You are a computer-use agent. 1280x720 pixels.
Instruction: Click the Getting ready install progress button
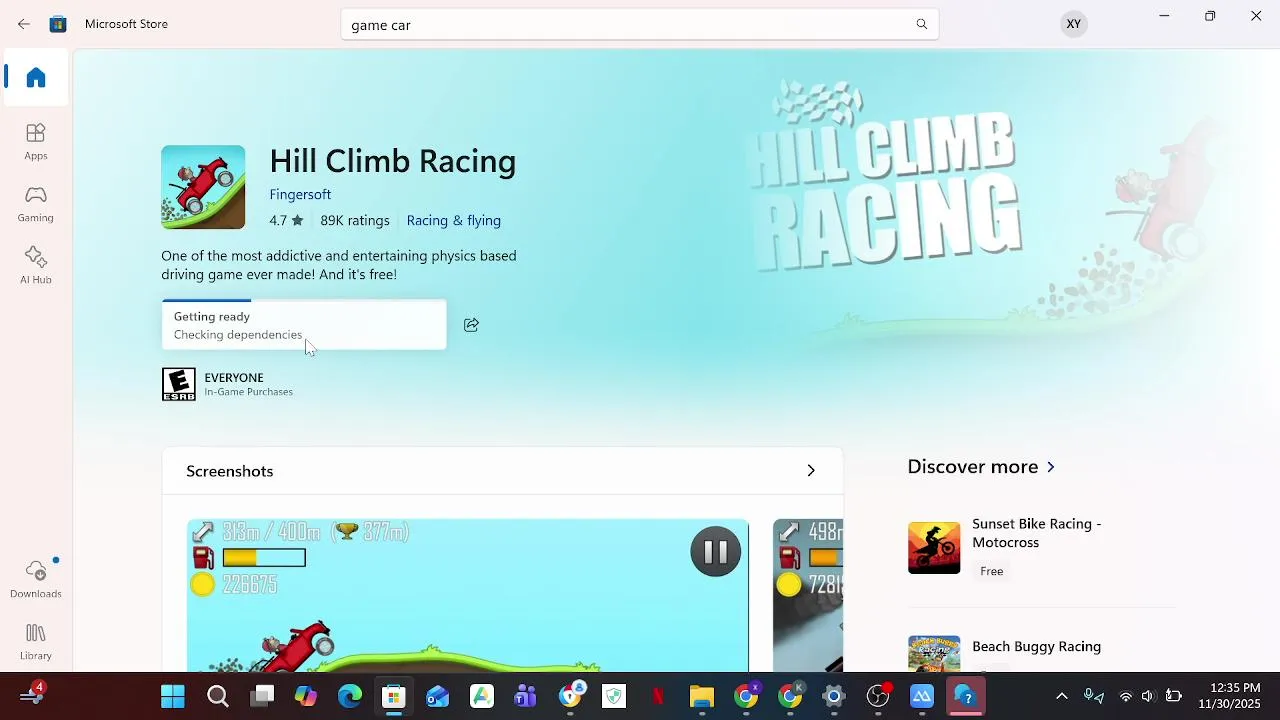[304, 325]
